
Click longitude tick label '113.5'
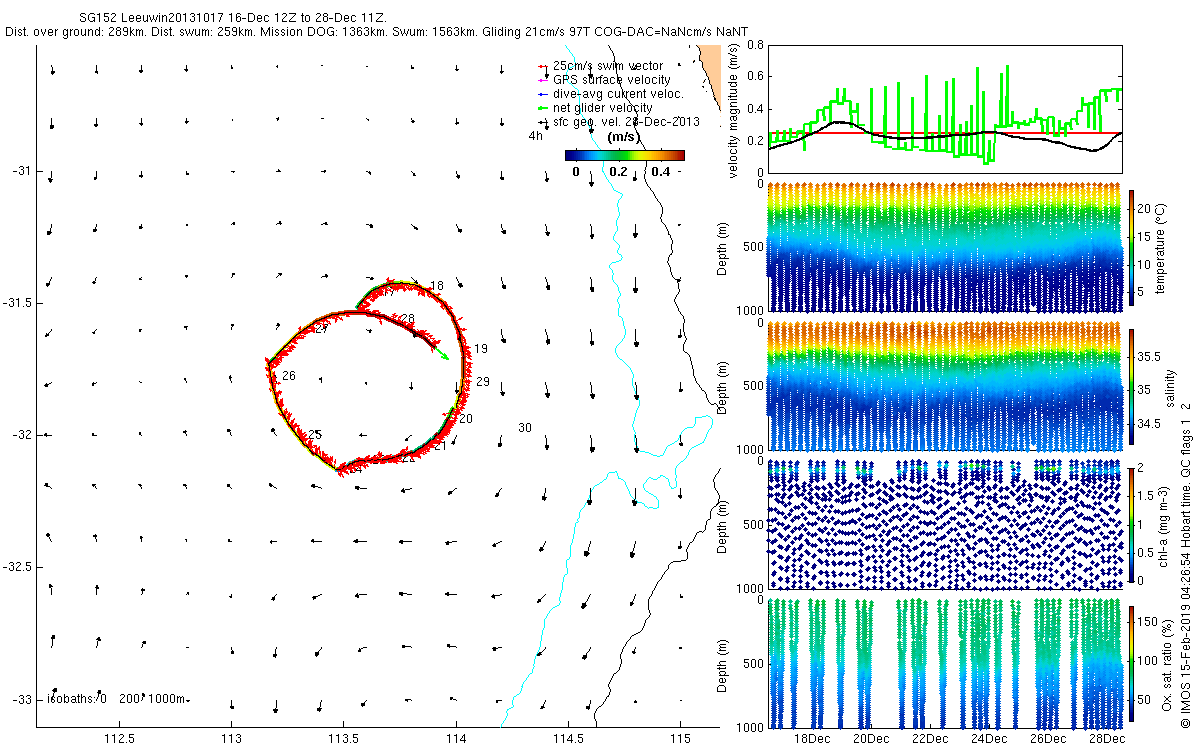344,739
